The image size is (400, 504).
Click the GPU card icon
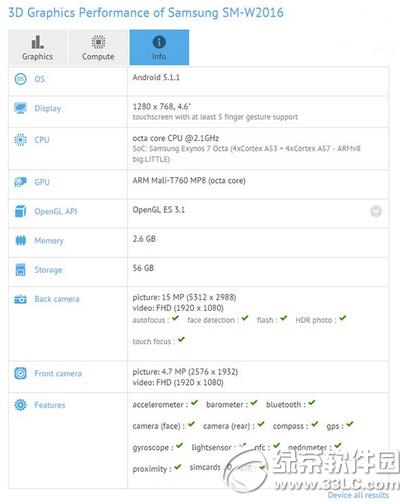pos(20,182)
